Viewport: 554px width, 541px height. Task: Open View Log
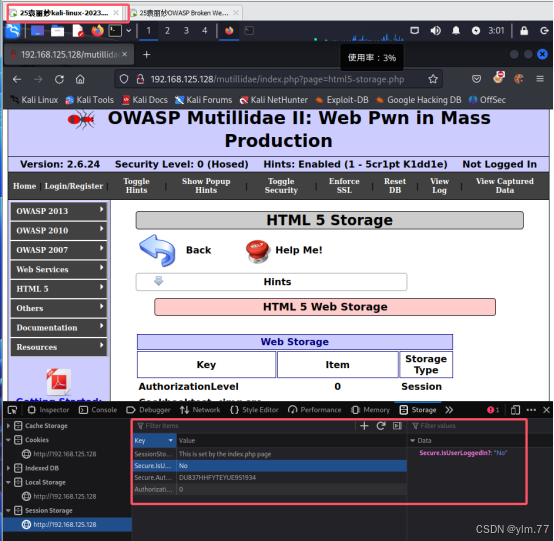click(439, 186)
